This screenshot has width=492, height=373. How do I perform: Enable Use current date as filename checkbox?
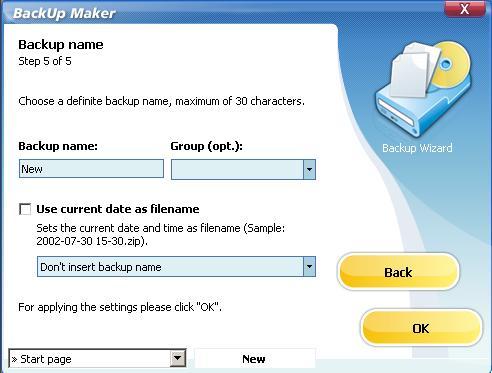(25, 209)
